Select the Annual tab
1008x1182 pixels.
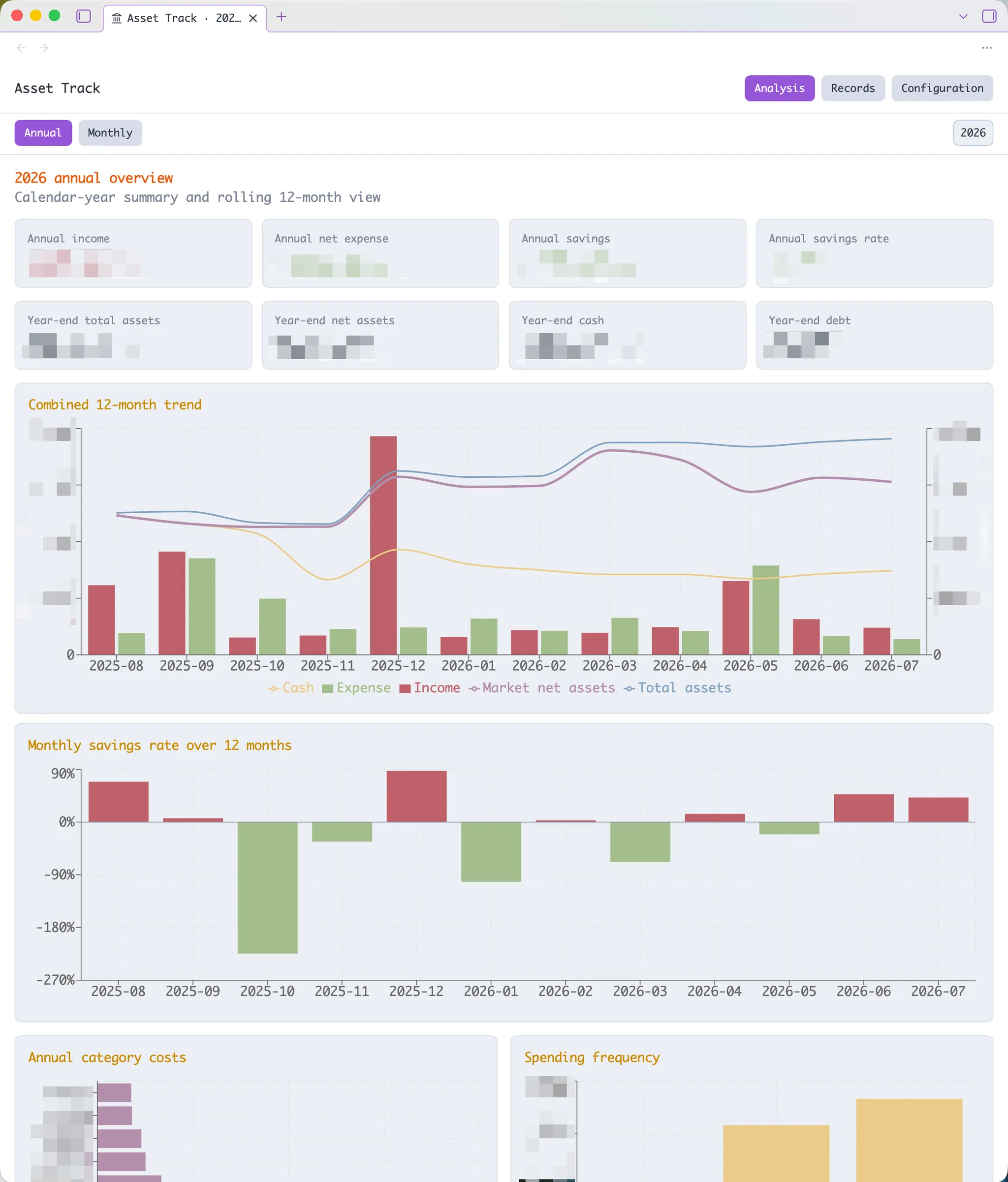tap(43, 133)
